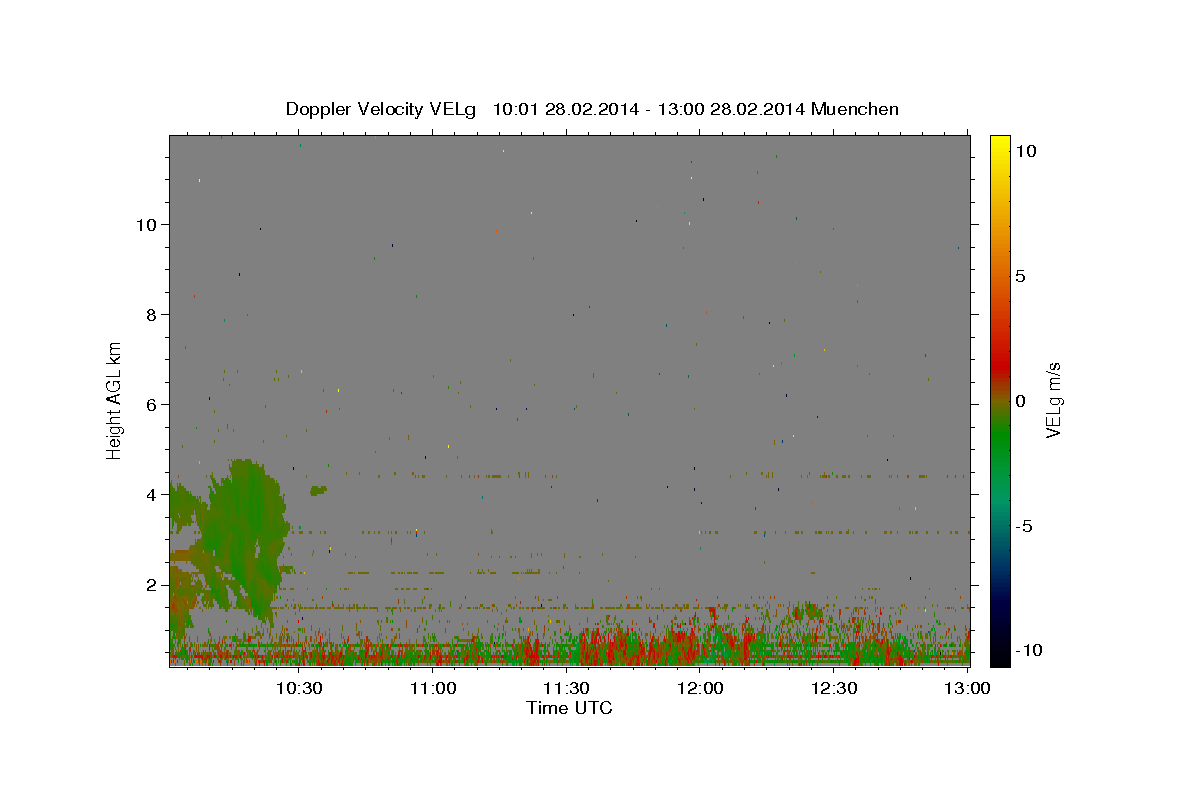Click the 12:30 time tick label

(x=835, y=688)
